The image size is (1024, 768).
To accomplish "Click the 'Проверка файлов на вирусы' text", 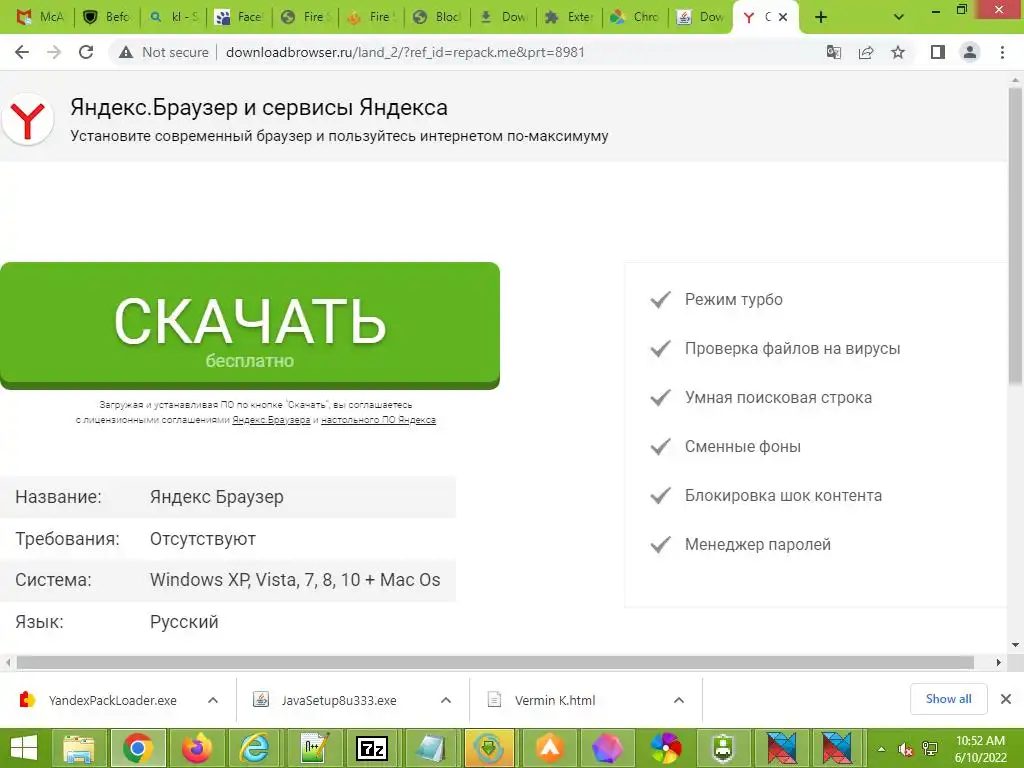I will [792, 348].
